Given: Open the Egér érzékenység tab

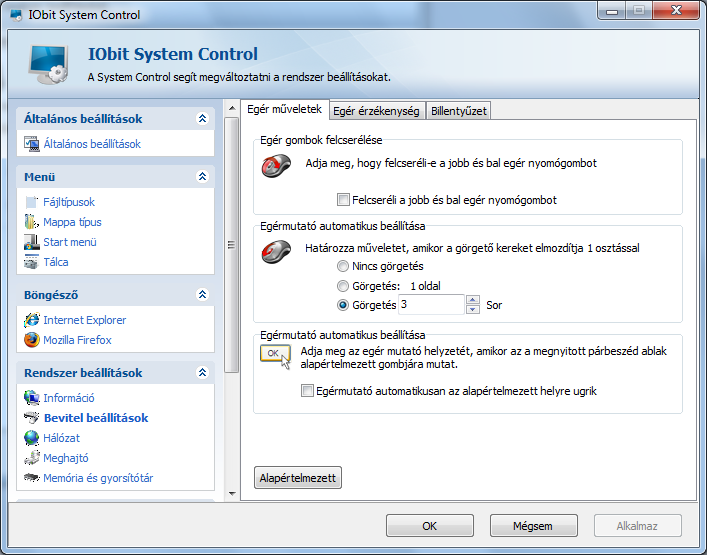Looking at the screenshot, I should pyautogui.click(x=376, y=111).
